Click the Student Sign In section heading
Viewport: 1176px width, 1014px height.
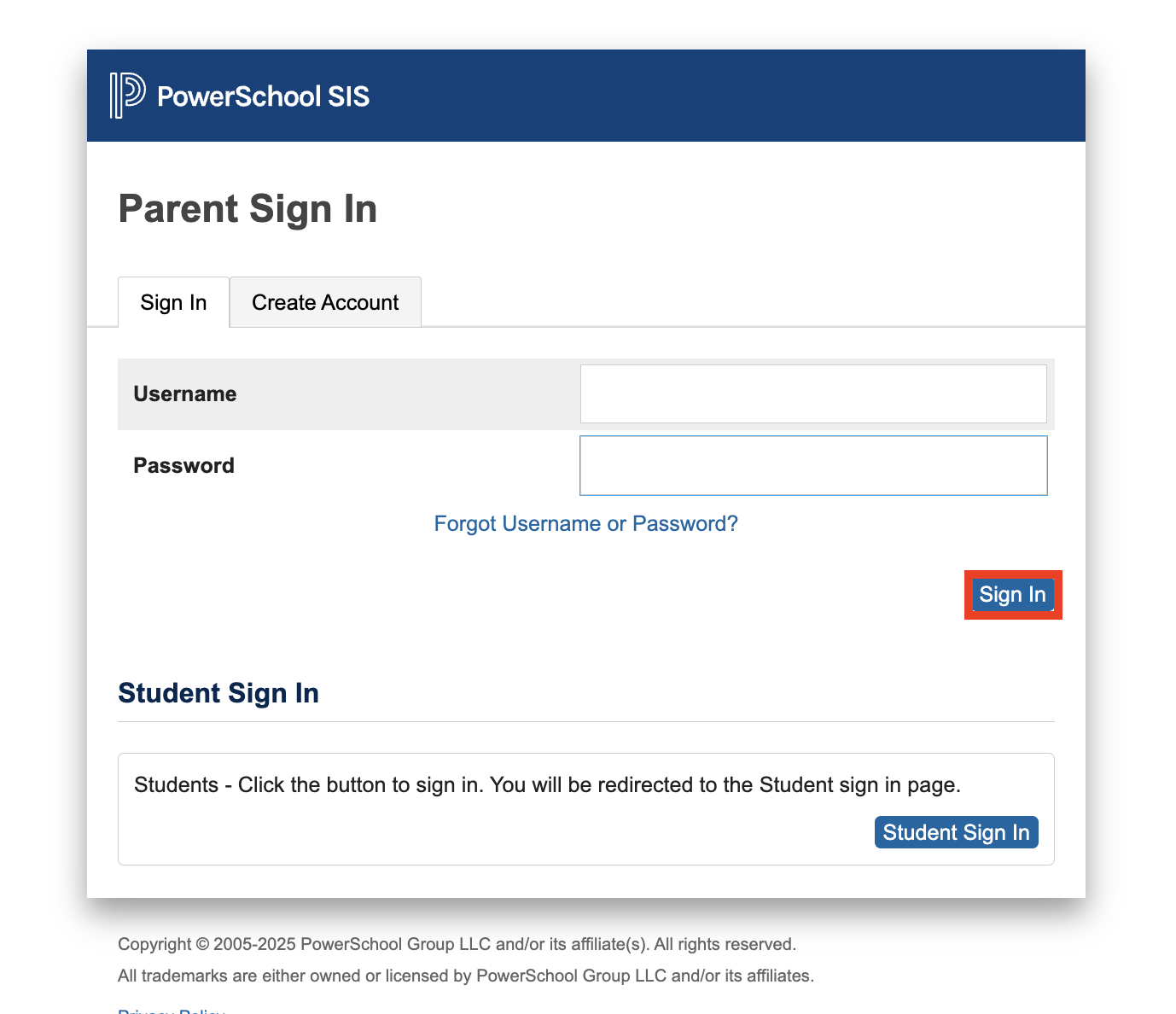(218, 693)
